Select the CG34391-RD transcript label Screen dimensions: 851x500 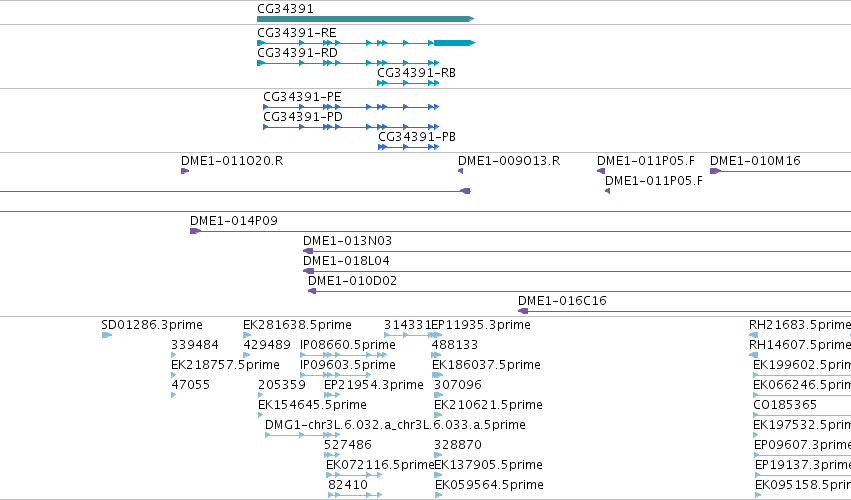(297, 53)
